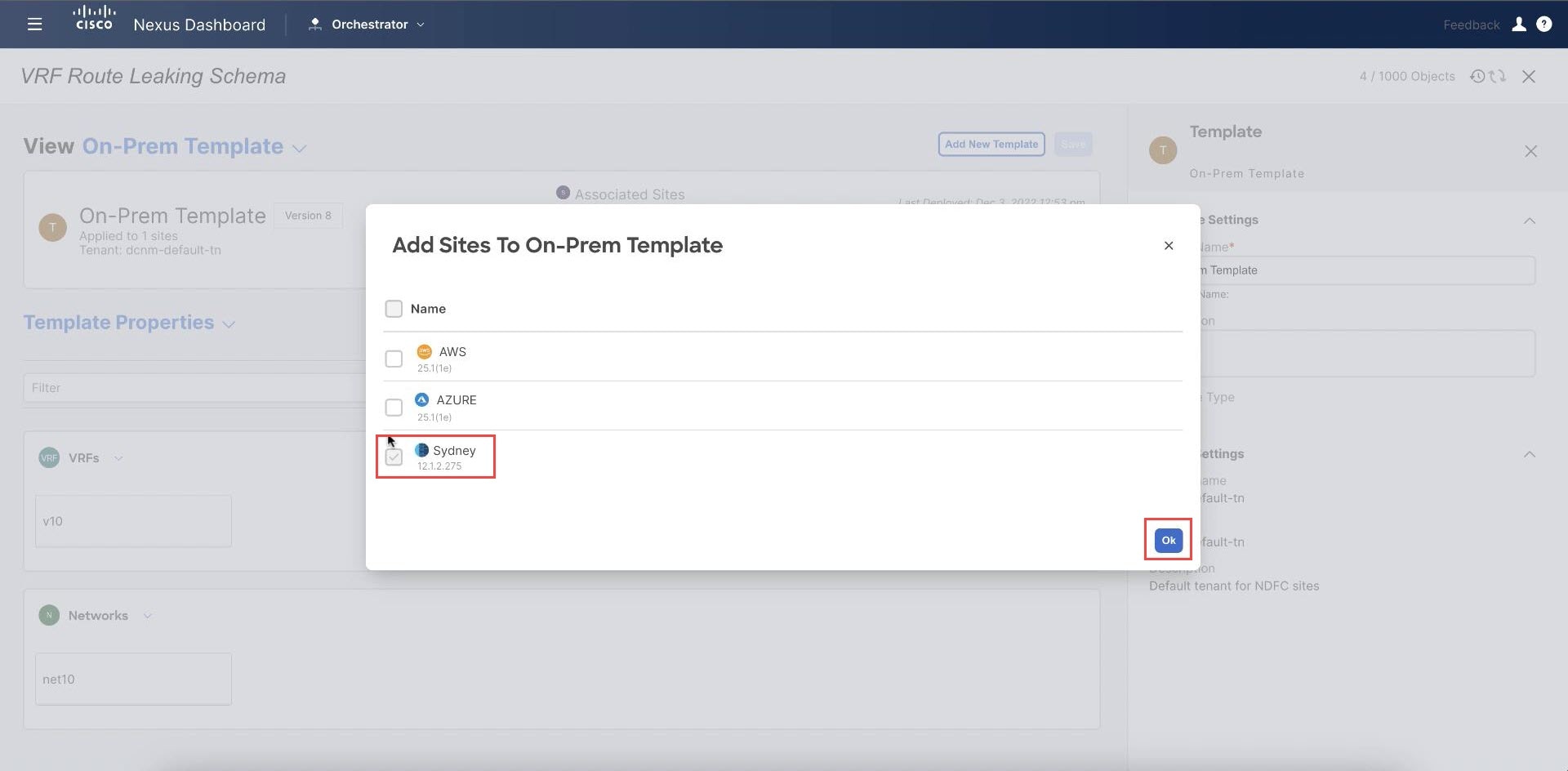The height and width of the screenshot is (771, 1568).
Task: Check the AZURE site checkbox
Action: 394,407
